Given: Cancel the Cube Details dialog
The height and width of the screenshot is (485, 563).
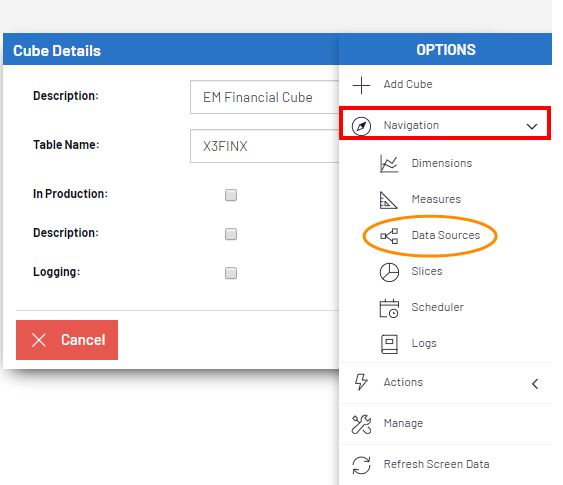Looking at the screenshot, I should coord(67,340).
